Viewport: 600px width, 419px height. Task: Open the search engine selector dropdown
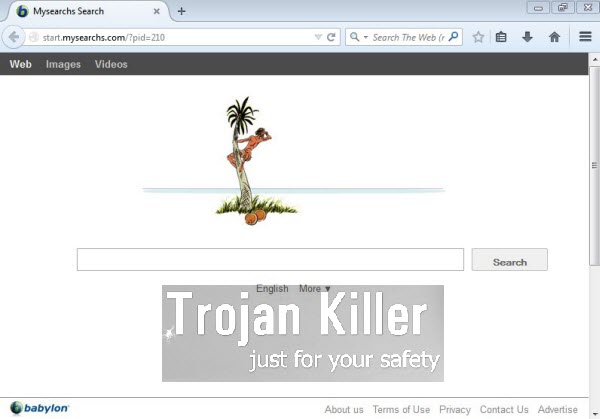358,37
